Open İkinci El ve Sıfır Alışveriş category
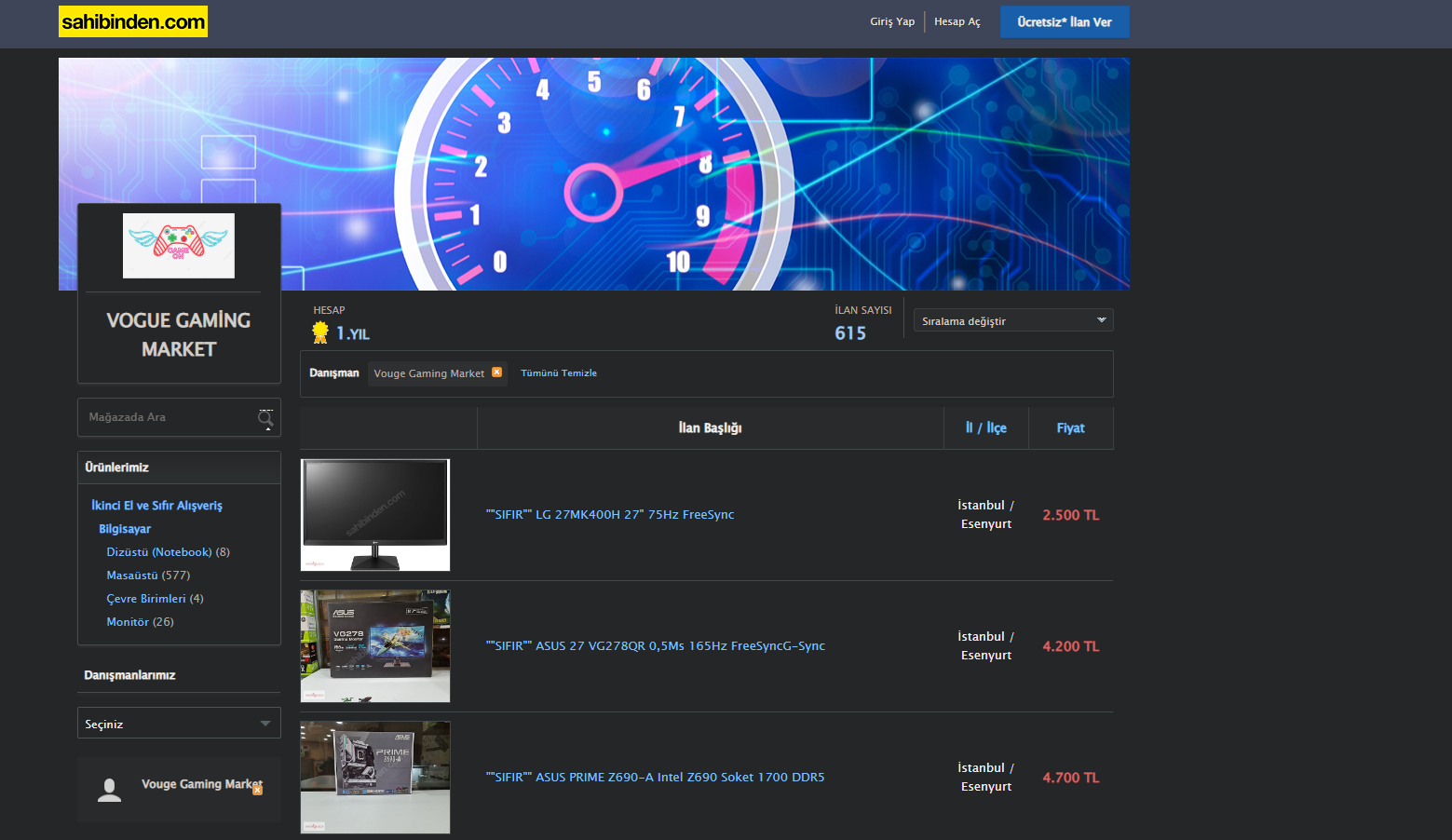The height and width of the screenshot is (840, 1452). [156, 506]
